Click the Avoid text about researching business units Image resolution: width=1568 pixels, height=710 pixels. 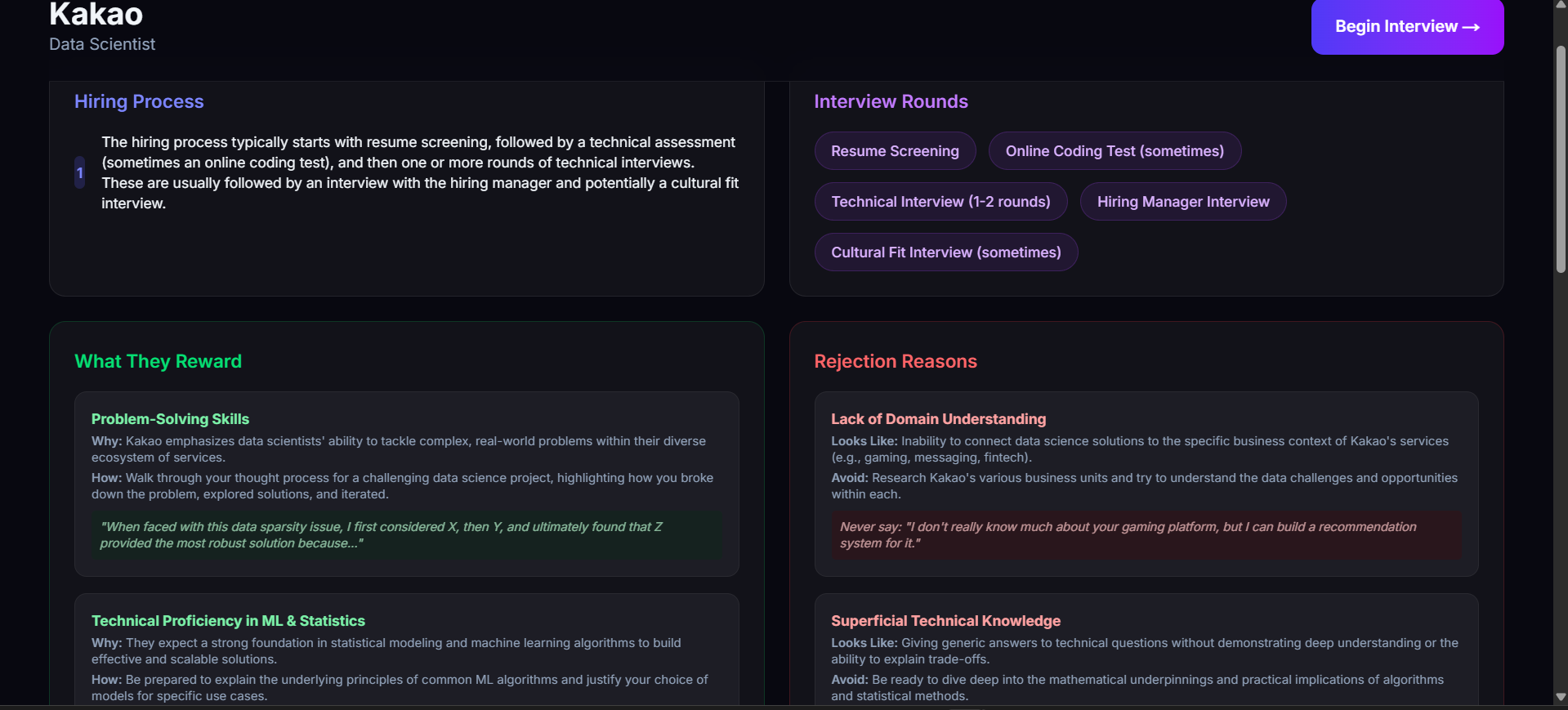pyautogui.click(x=1144, y=486)
